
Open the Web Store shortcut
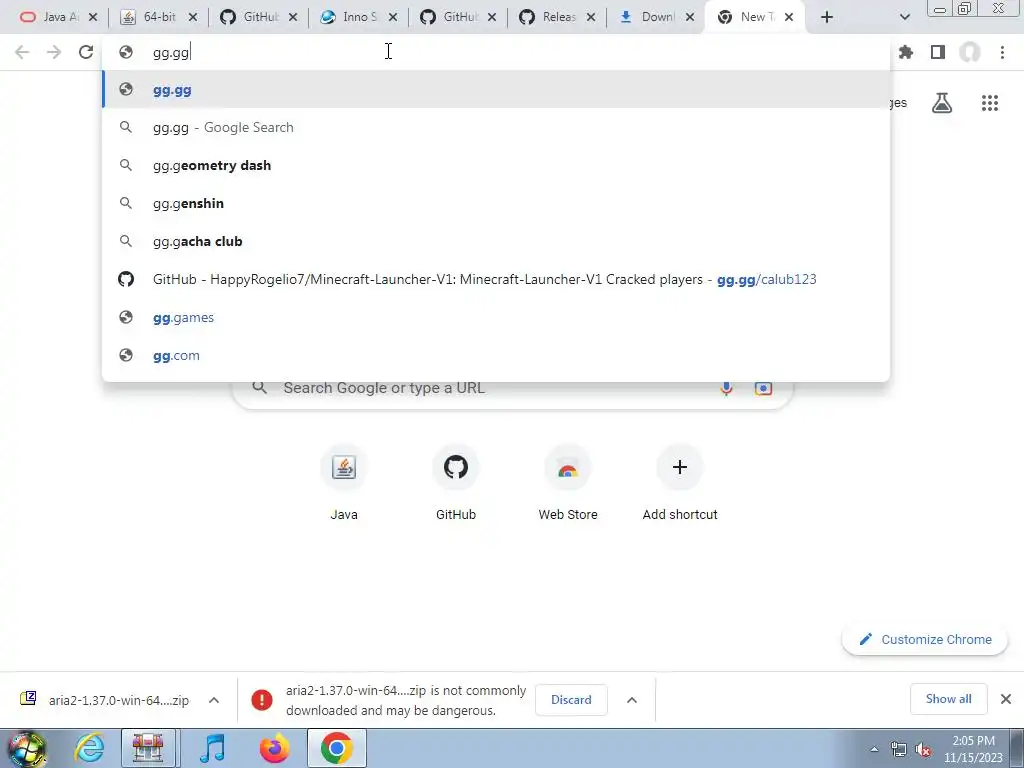point(568,483)
